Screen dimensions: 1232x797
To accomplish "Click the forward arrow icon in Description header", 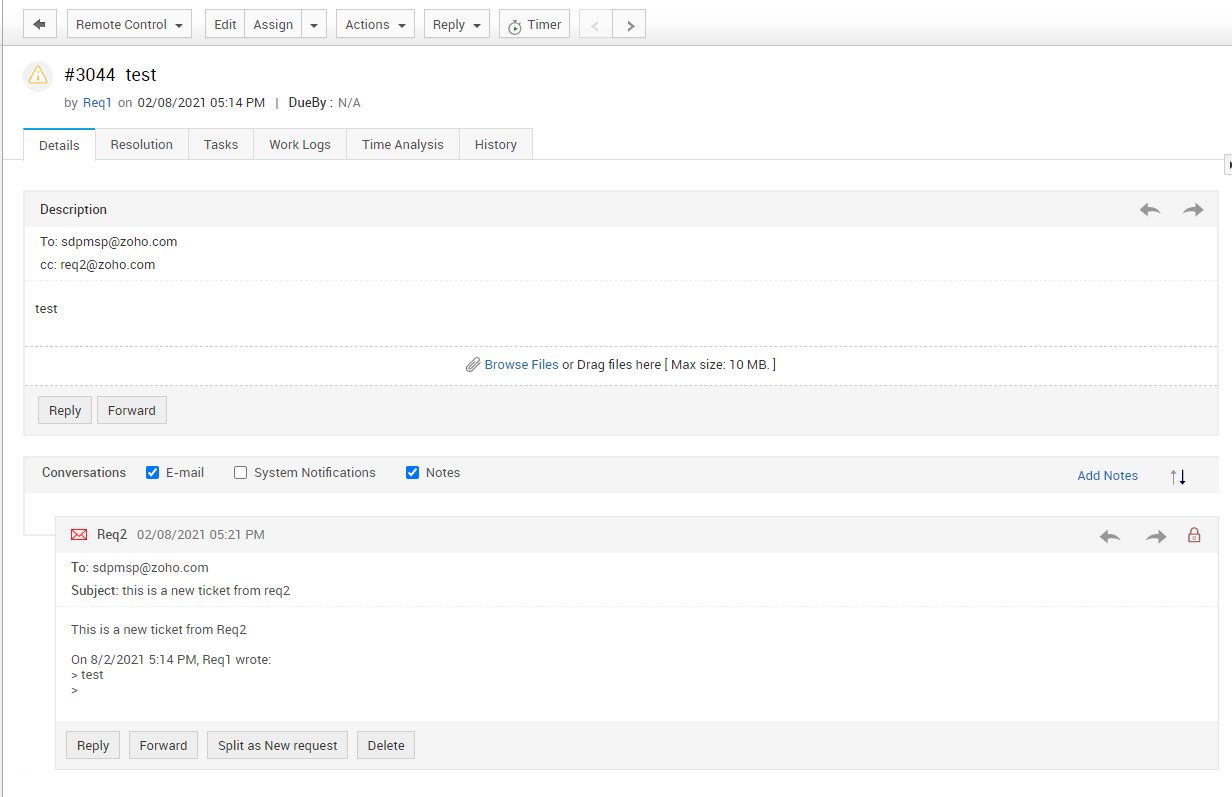I will [1193, 209].
